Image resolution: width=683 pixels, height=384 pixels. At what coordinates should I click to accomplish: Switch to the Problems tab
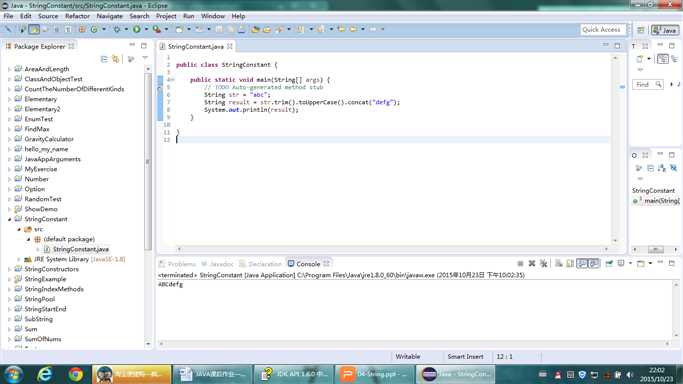click(177, 264)
